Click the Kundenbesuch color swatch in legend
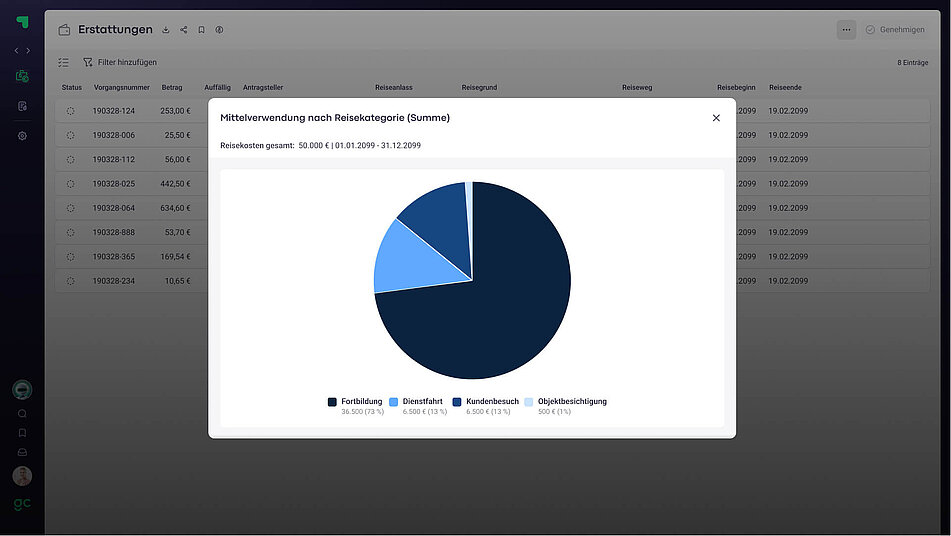The width and height of the screenshot is (951, 536). (457, 402)
